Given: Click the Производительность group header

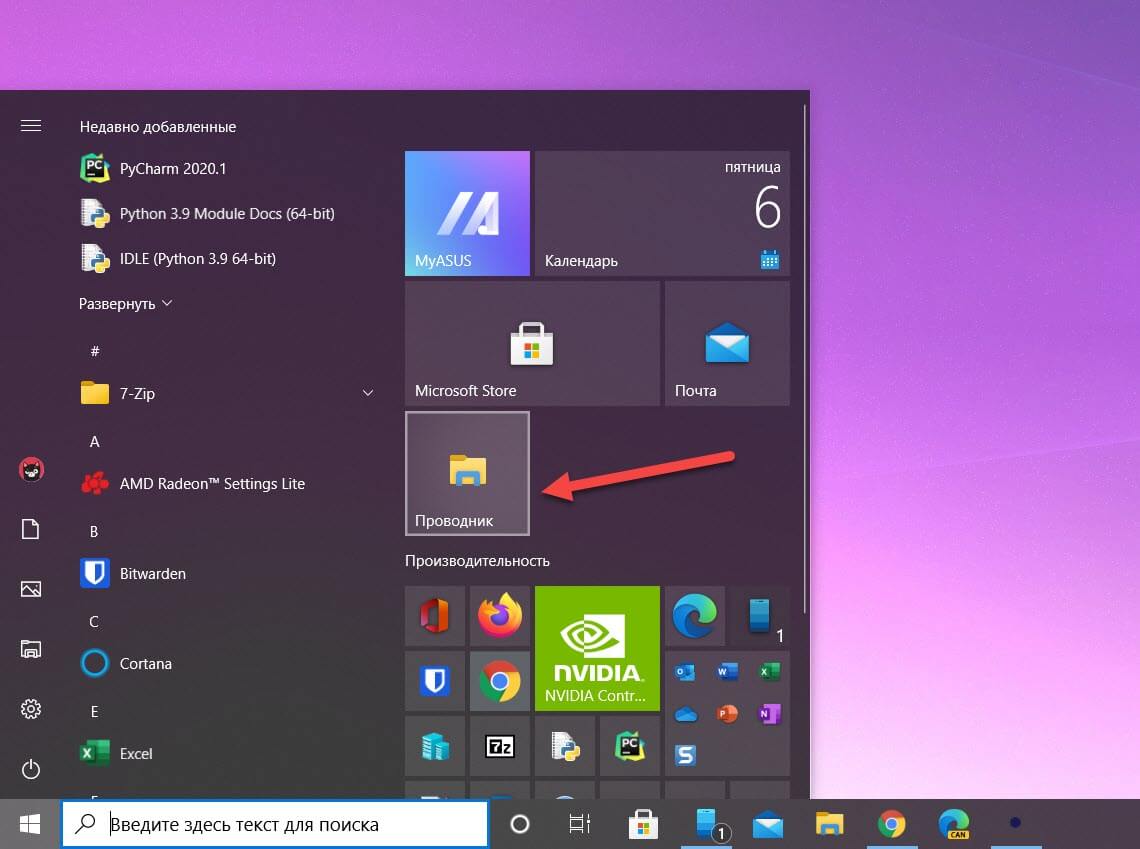Looking at the screenshot, I should pos(477,561).
